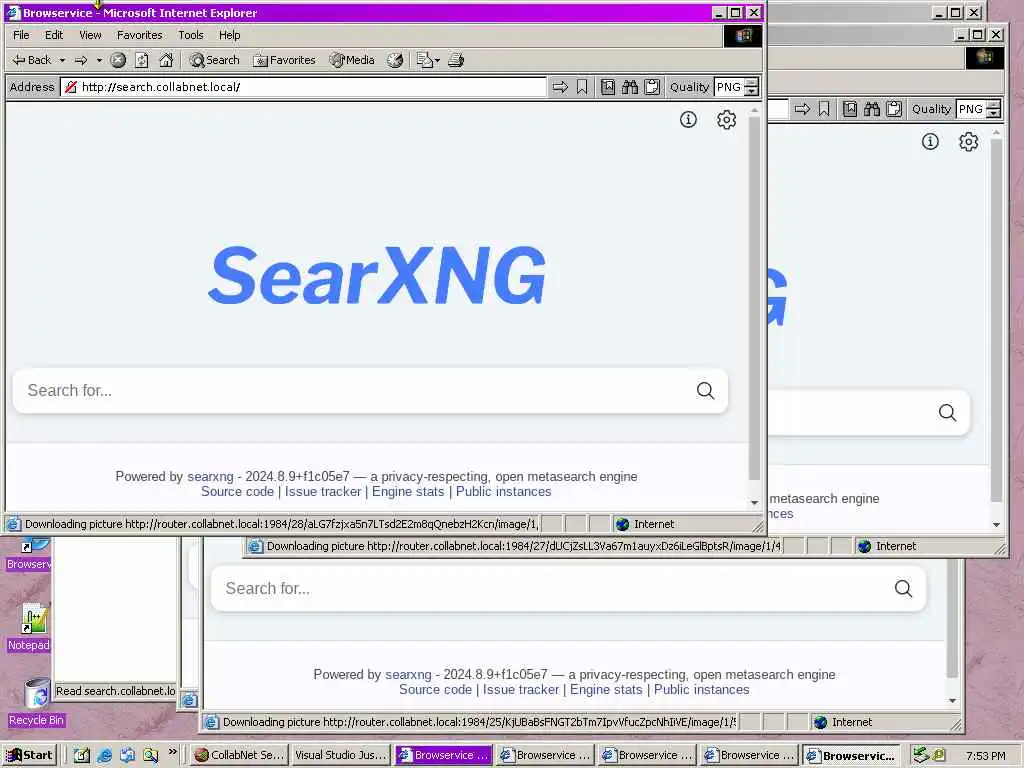Click the Forward arrow in IE toolbar

(x=81, y=60)
